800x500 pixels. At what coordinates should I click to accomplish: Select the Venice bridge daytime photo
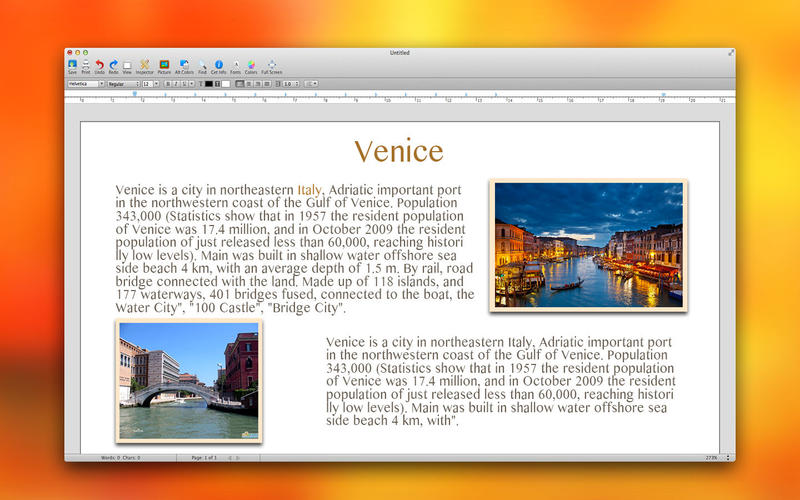pos(189,381)
